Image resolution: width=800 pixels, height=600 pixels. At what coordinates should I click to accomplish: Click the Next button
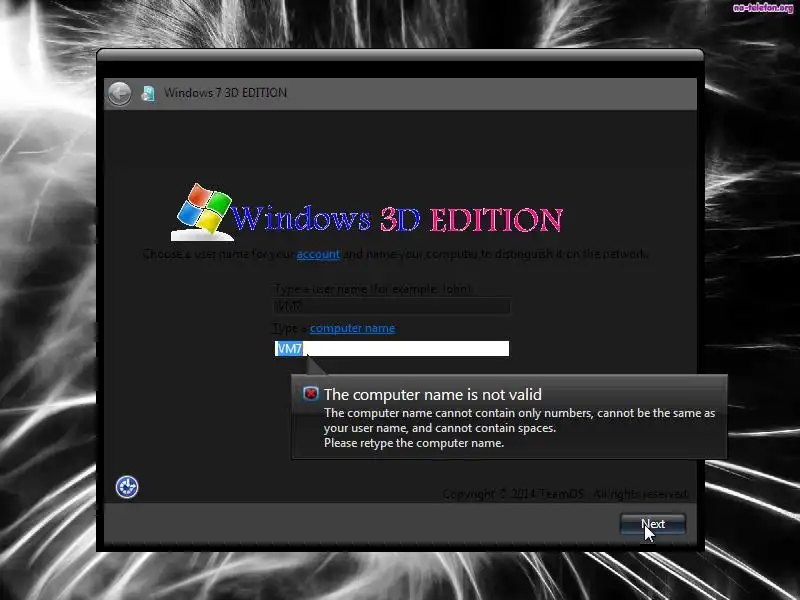pyautogui.click(x=653, y=524)
